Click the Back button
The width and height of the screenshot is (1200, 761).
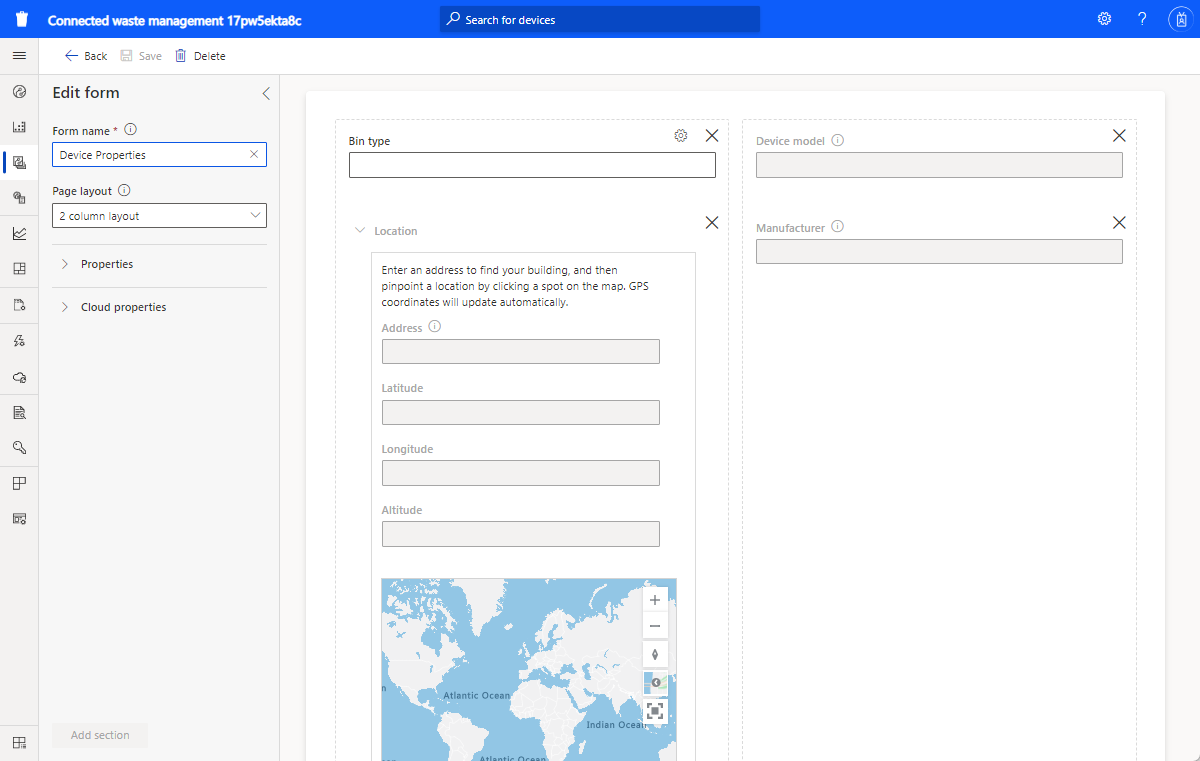(86, 56)
